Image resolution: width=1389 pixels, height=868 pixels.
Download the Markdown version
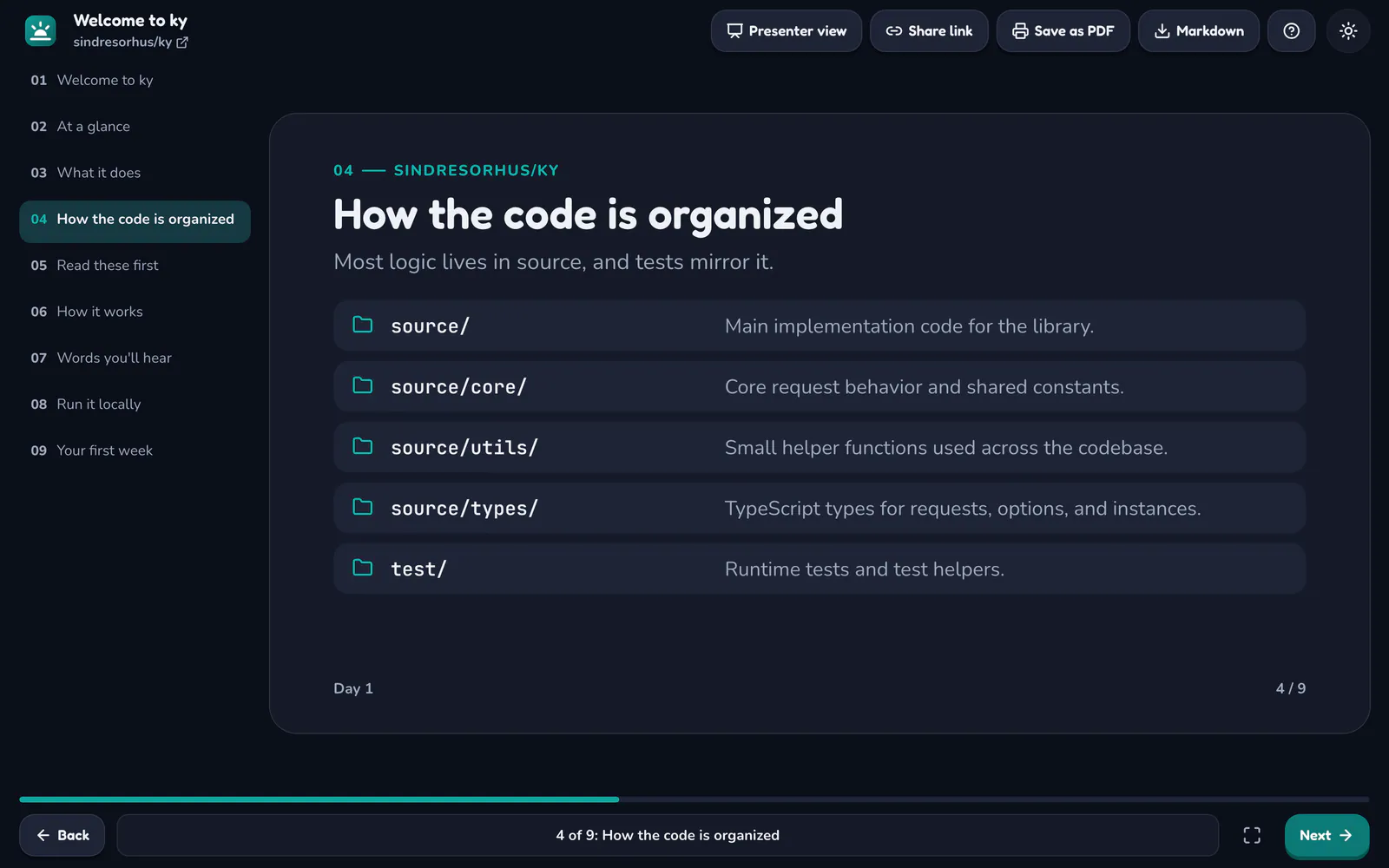(1199, 31)
